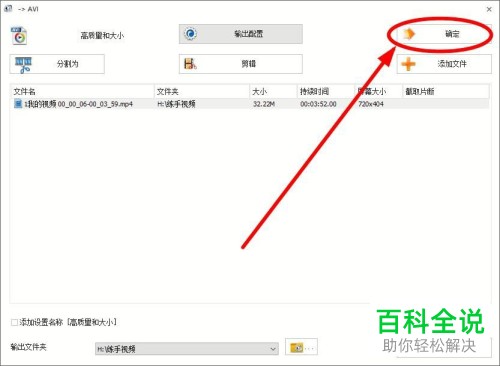
Task: Browse for an output folder using the folder button
Action: 301,347
